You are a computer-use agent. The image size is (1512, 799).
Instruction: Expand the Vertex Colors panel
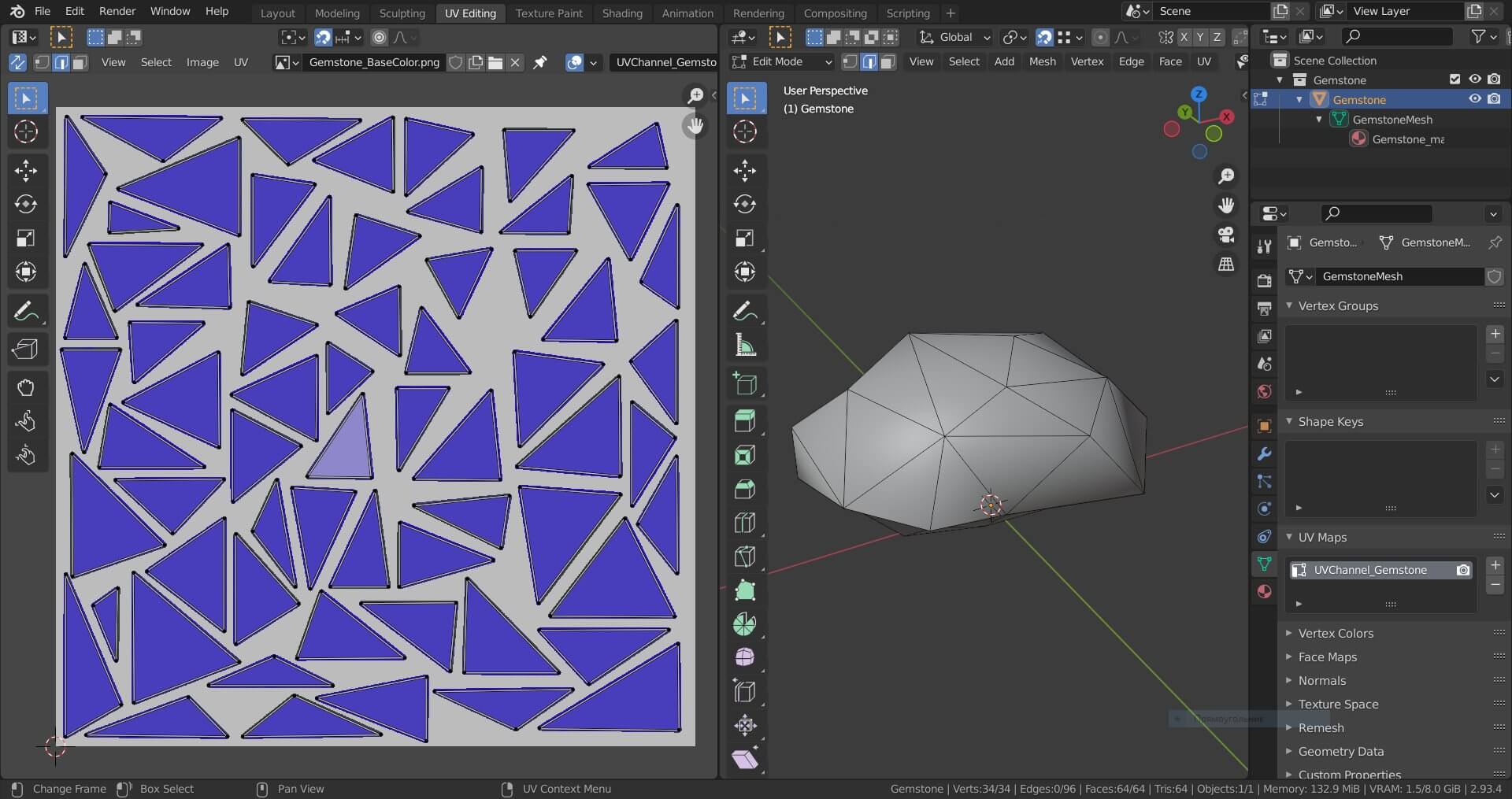pyautogui.click(x=1336, y=633)
